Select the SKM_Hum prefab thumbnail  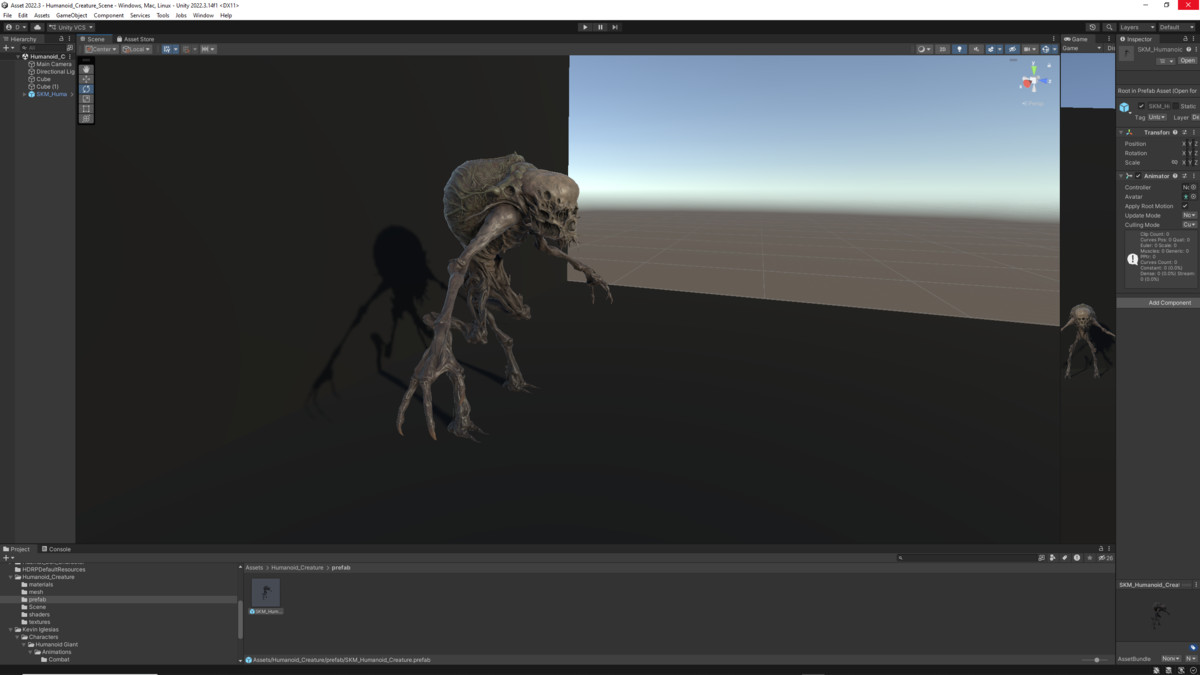266,595
